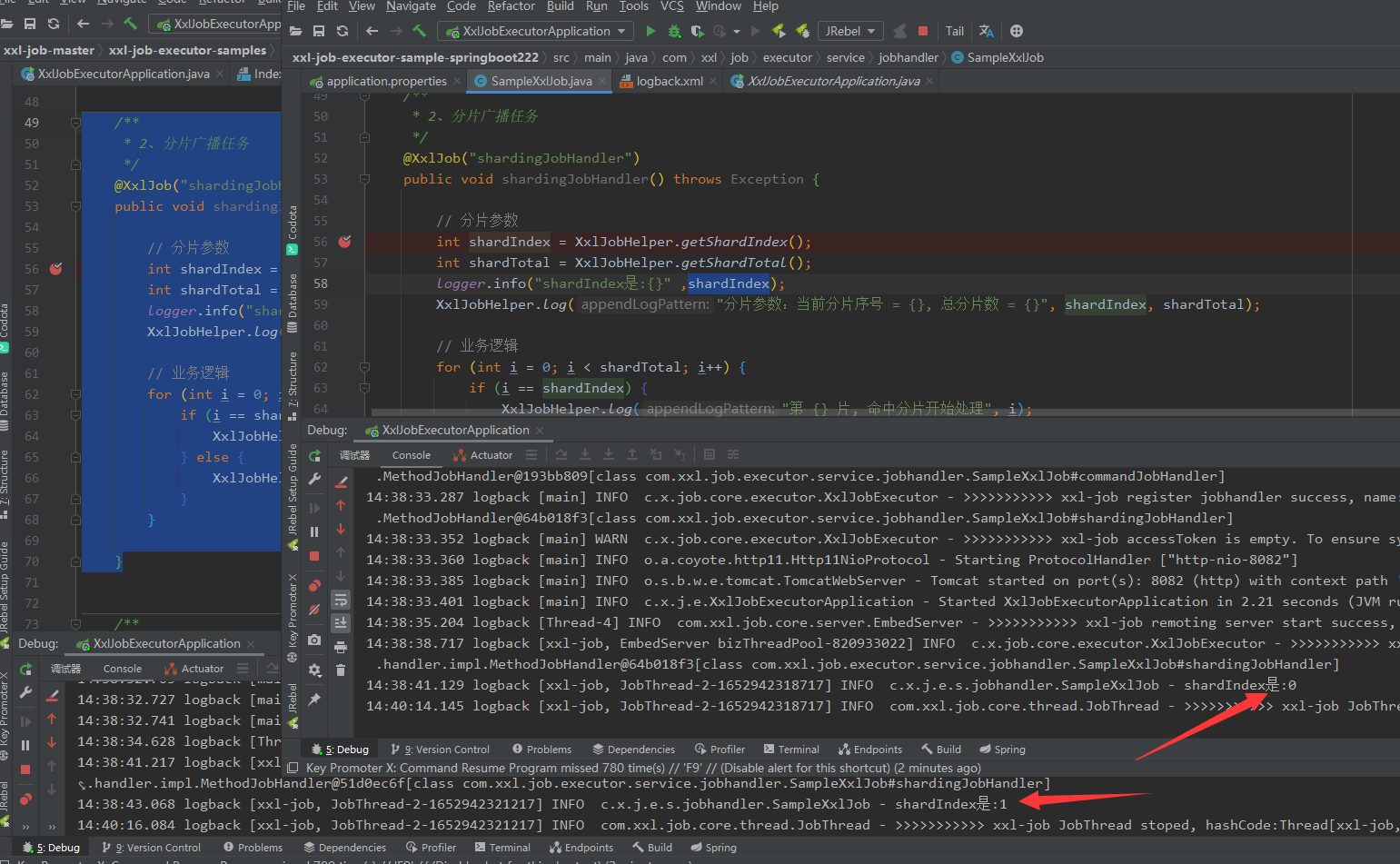
Task: Launch Run with JRebel rocket icon
Action: click(779, 31)
